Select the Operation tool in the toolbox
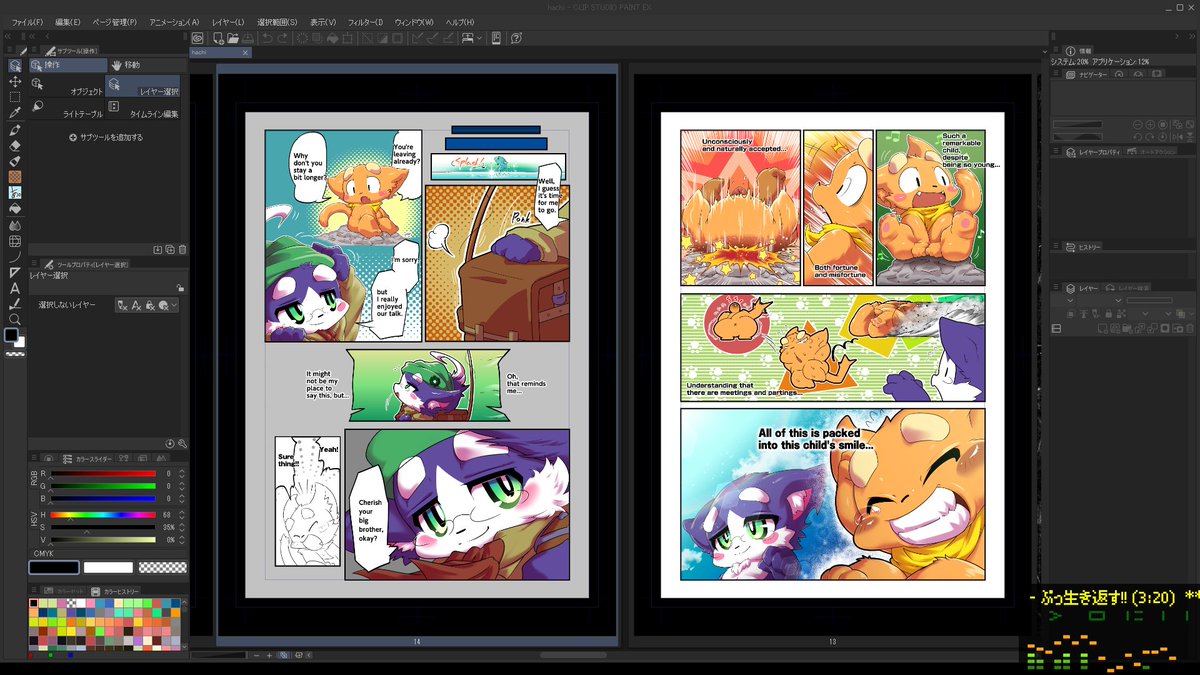 15,65
